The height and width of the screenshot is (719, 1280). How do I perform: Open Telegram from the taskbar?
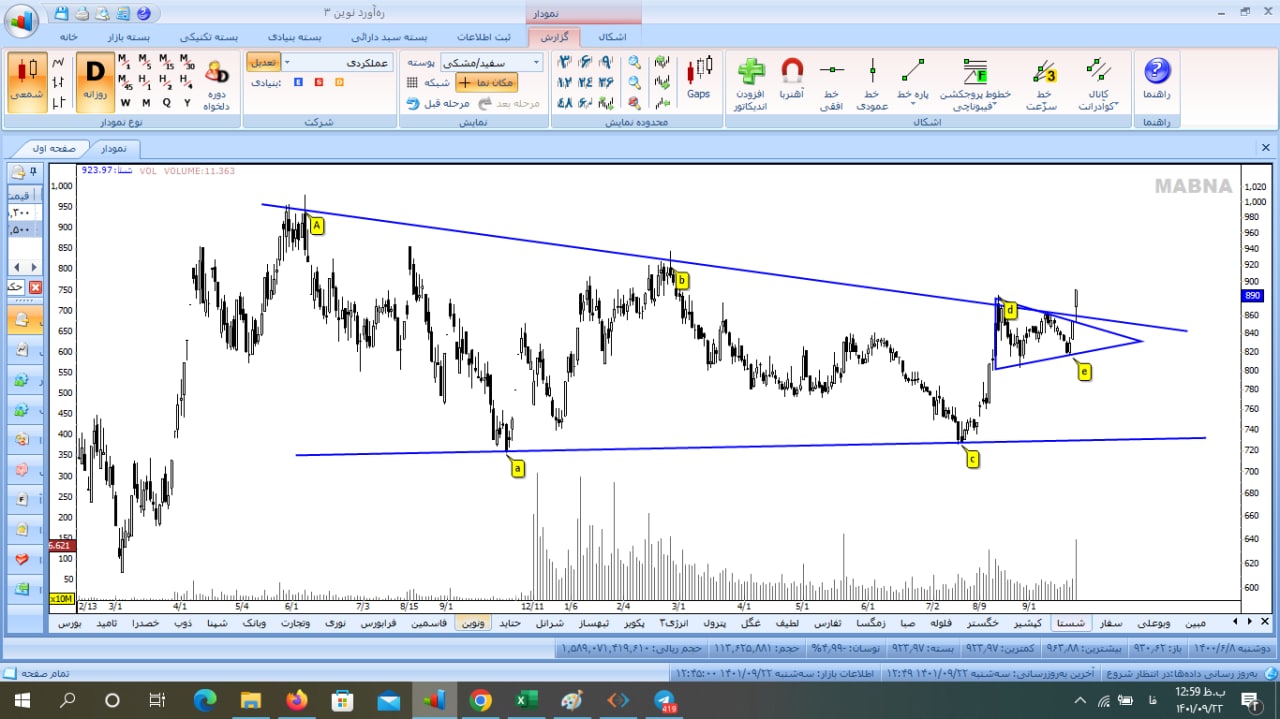pyautogui.click(x=665, y=701)
